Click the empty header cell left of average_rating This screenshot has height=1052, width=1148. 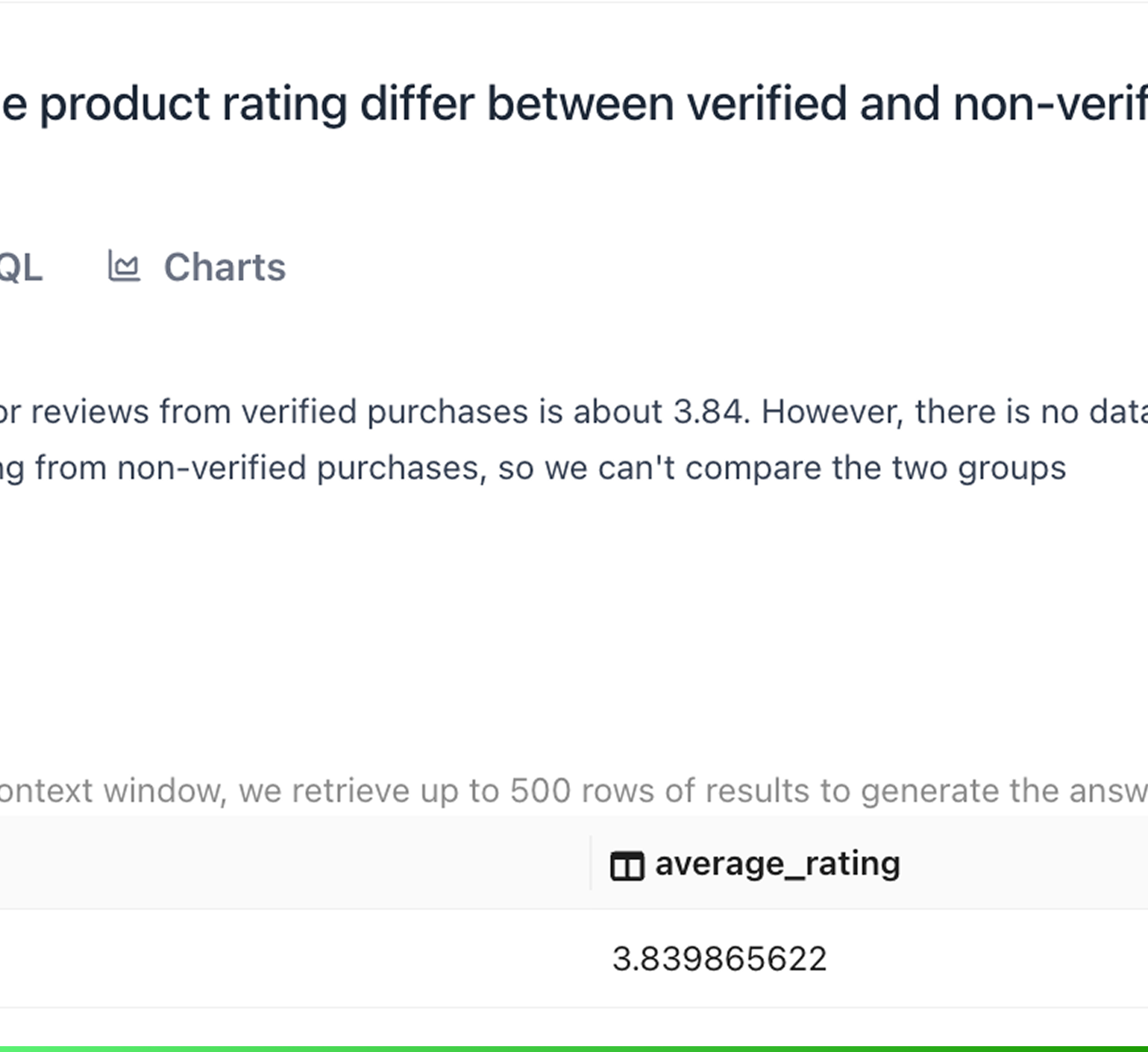(292, 863)
